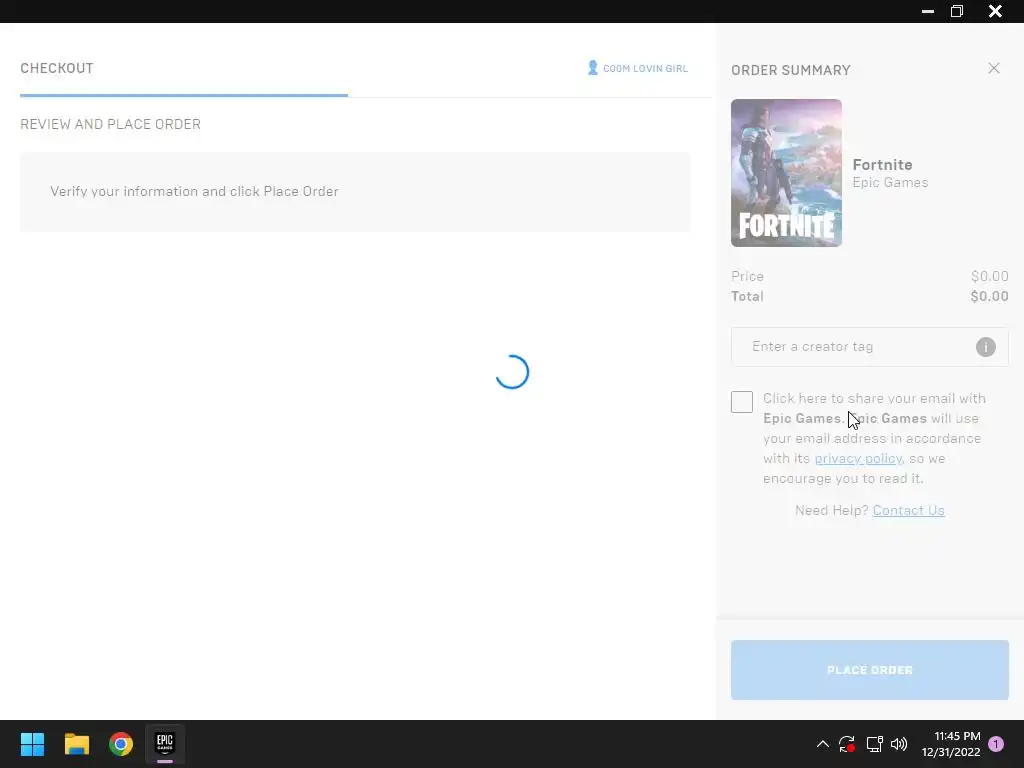
Task: Click the account user icon
Action: coord(592,68)
